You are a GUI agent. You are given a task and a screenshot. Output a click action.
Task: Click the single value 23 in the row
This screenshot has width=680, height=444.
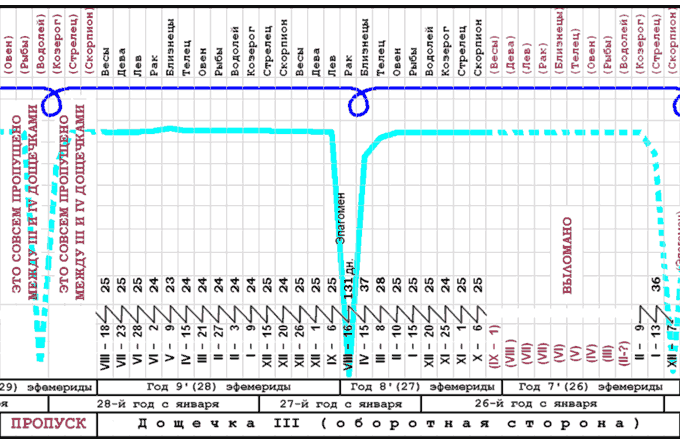(x=169, y=286)
